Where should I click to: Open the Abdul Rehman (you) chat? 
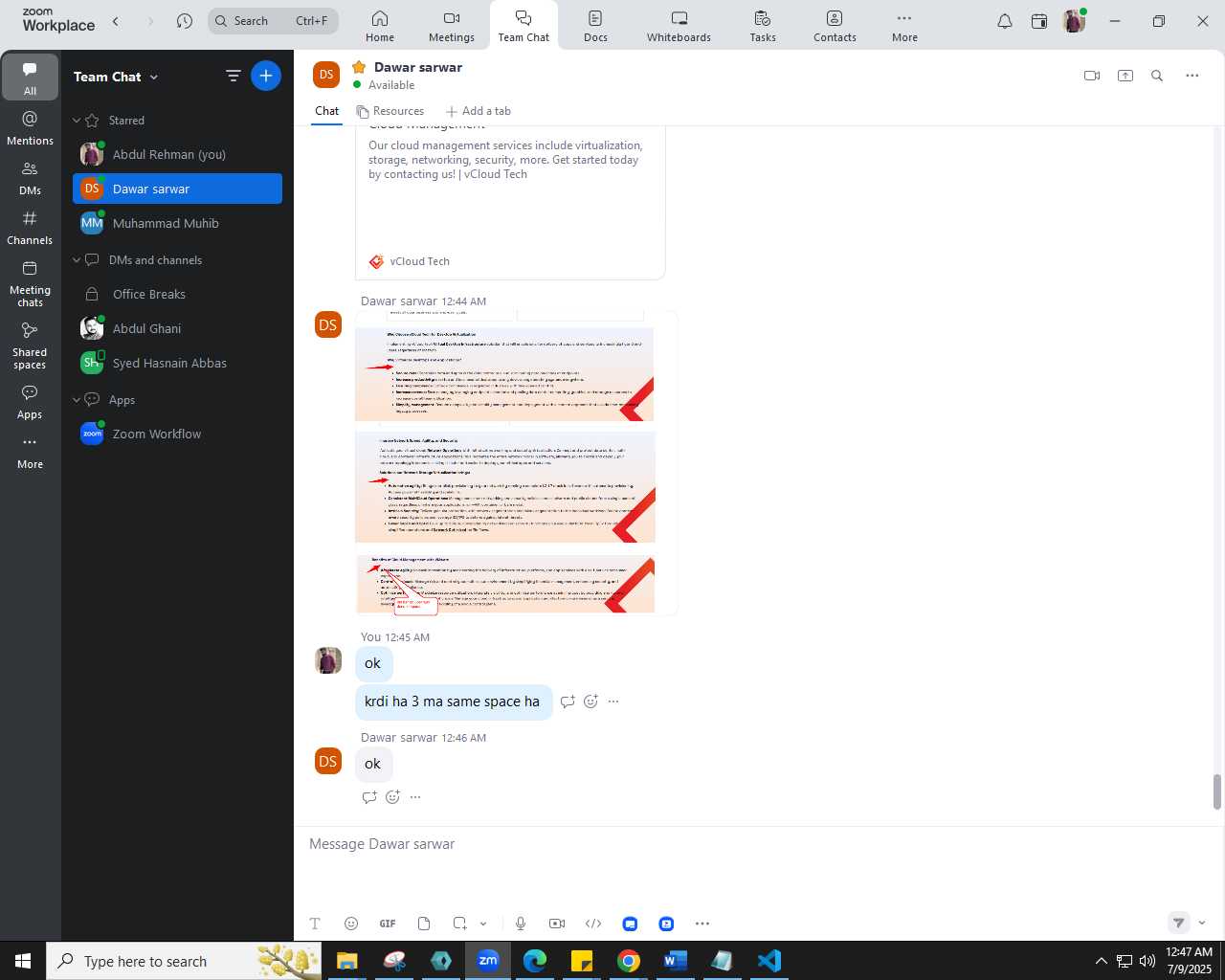point(177,154)
